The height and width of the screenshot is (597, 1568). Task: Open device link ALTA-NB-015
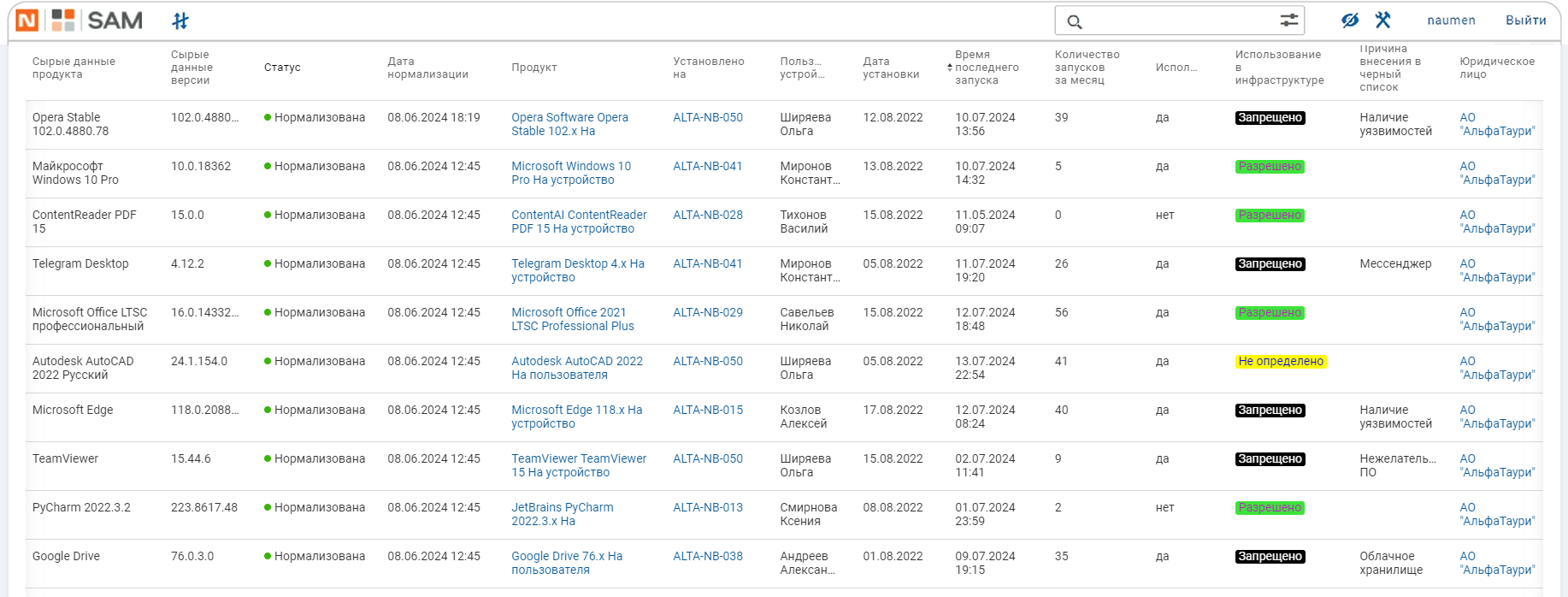(708, 410)
